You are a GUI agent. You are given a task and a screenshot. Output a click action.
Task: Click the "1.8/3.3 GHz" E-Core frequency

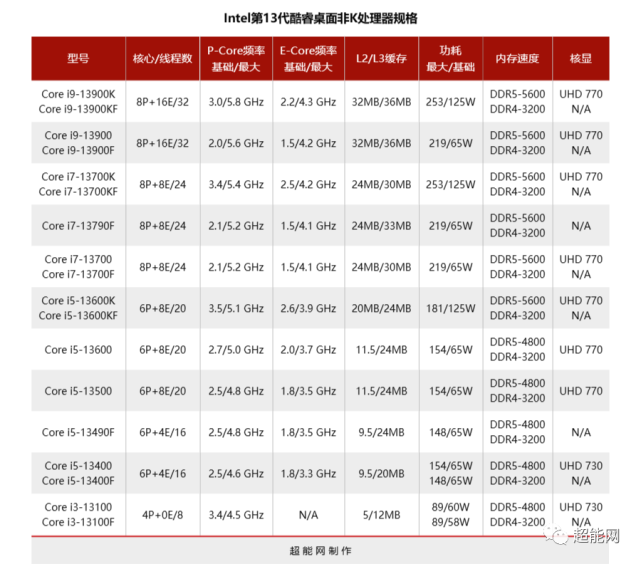(x=308, y=474)
